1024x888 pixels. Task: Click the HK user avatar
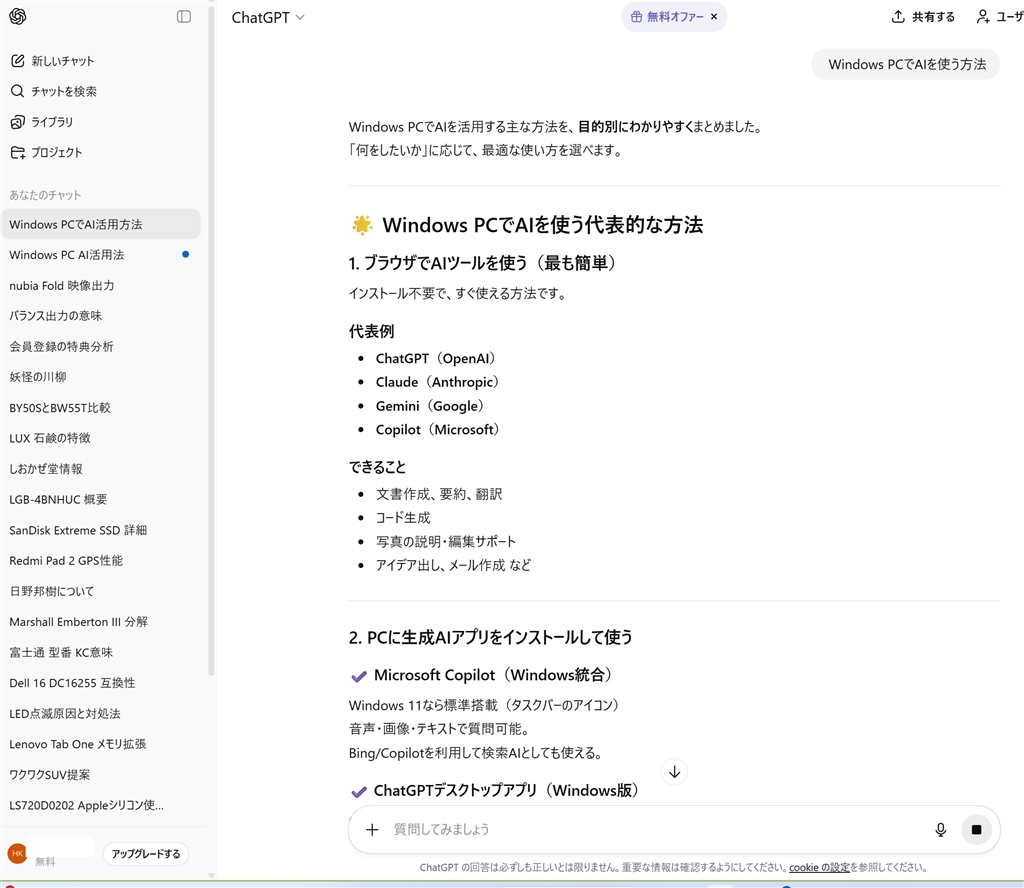coord(17,853)
